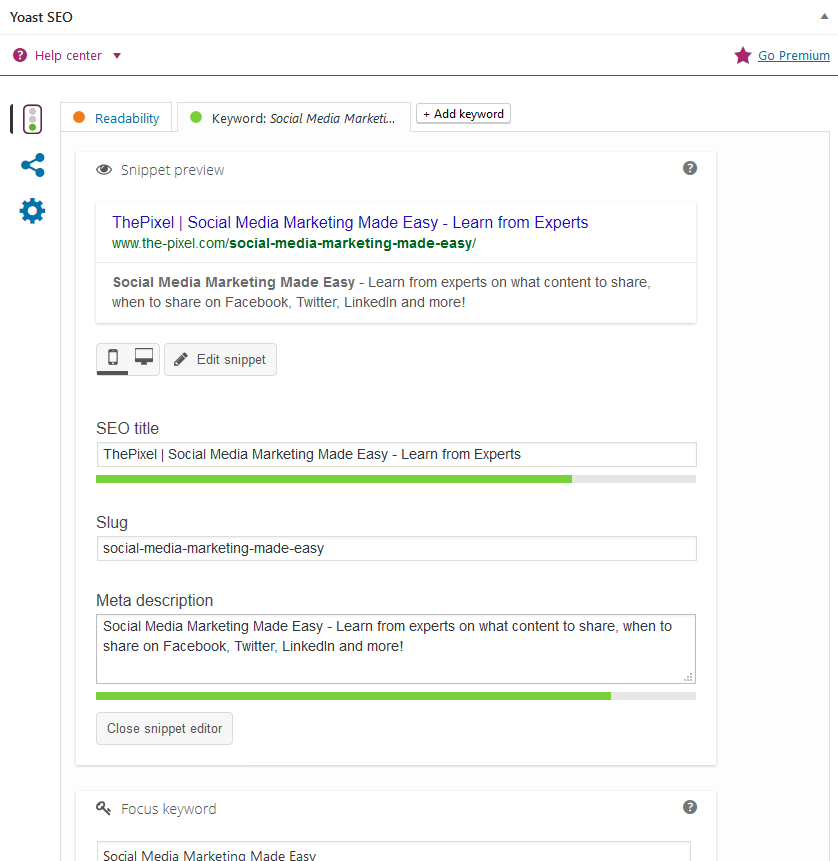Image resolution: width=838 pixels, height=861 pixels.
Task: Click the Go Premium star icon
Action: 742,55
